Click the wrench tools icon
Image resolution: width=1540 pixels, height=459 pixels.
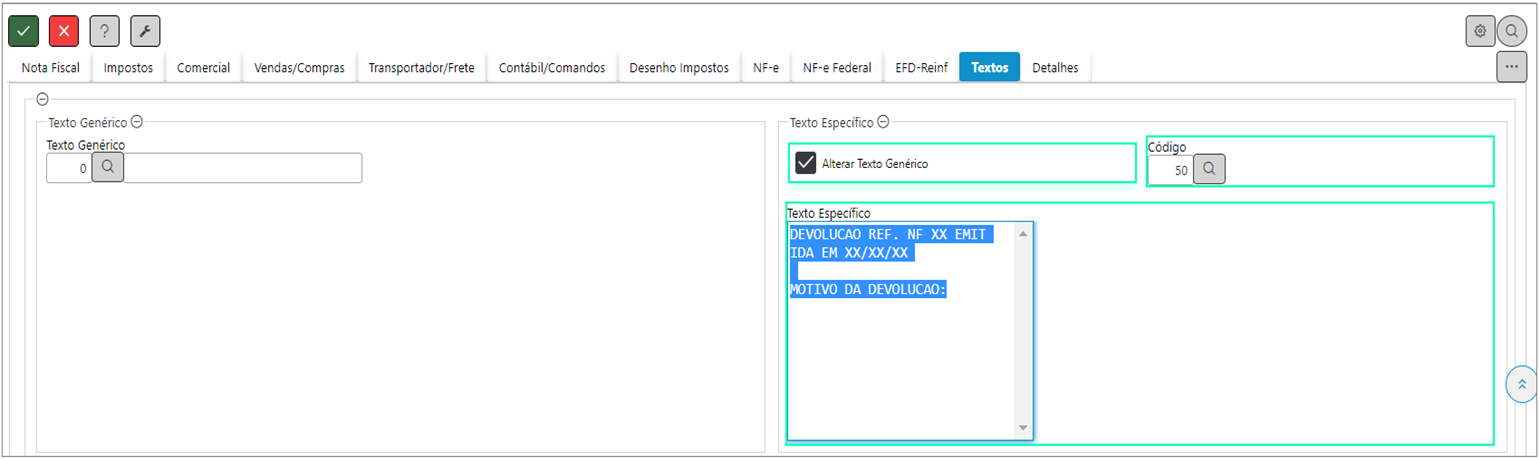tap(145, 31)
